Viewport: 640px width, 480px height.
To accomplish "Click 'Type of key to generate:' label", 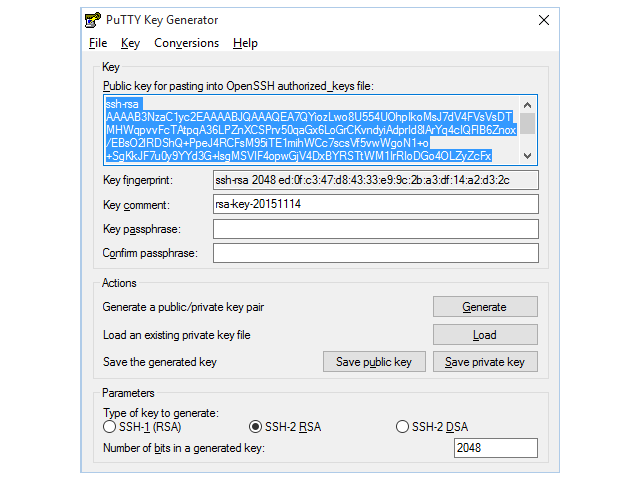I will (161, 413).
